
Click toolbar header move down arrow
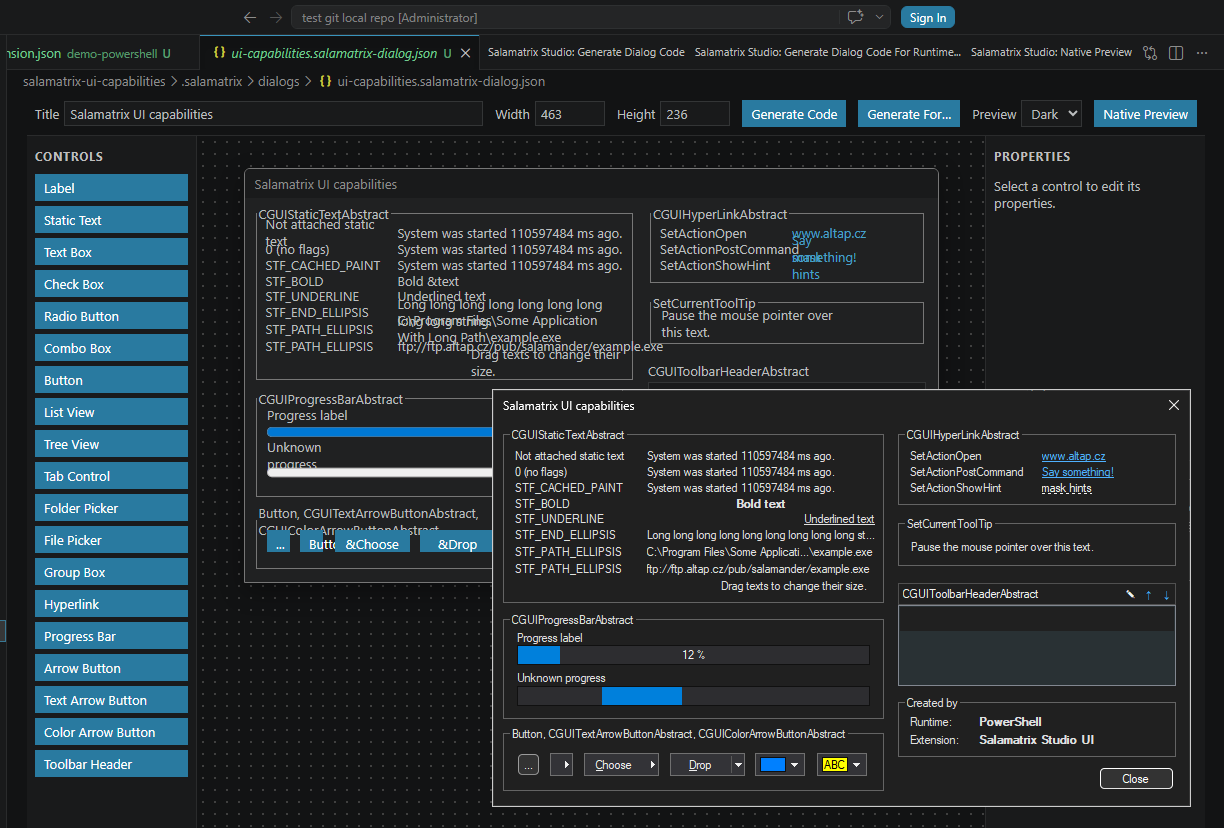click(1166, 594)
